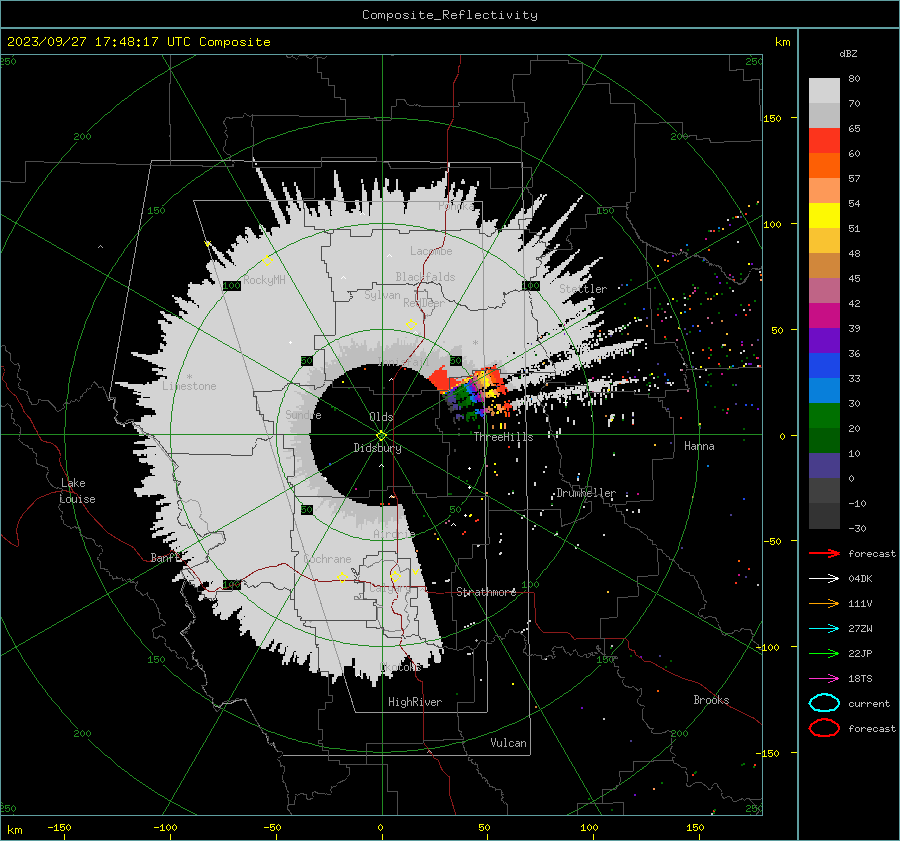
Task: Click the HighRiver town label
Action: [415, 702]
